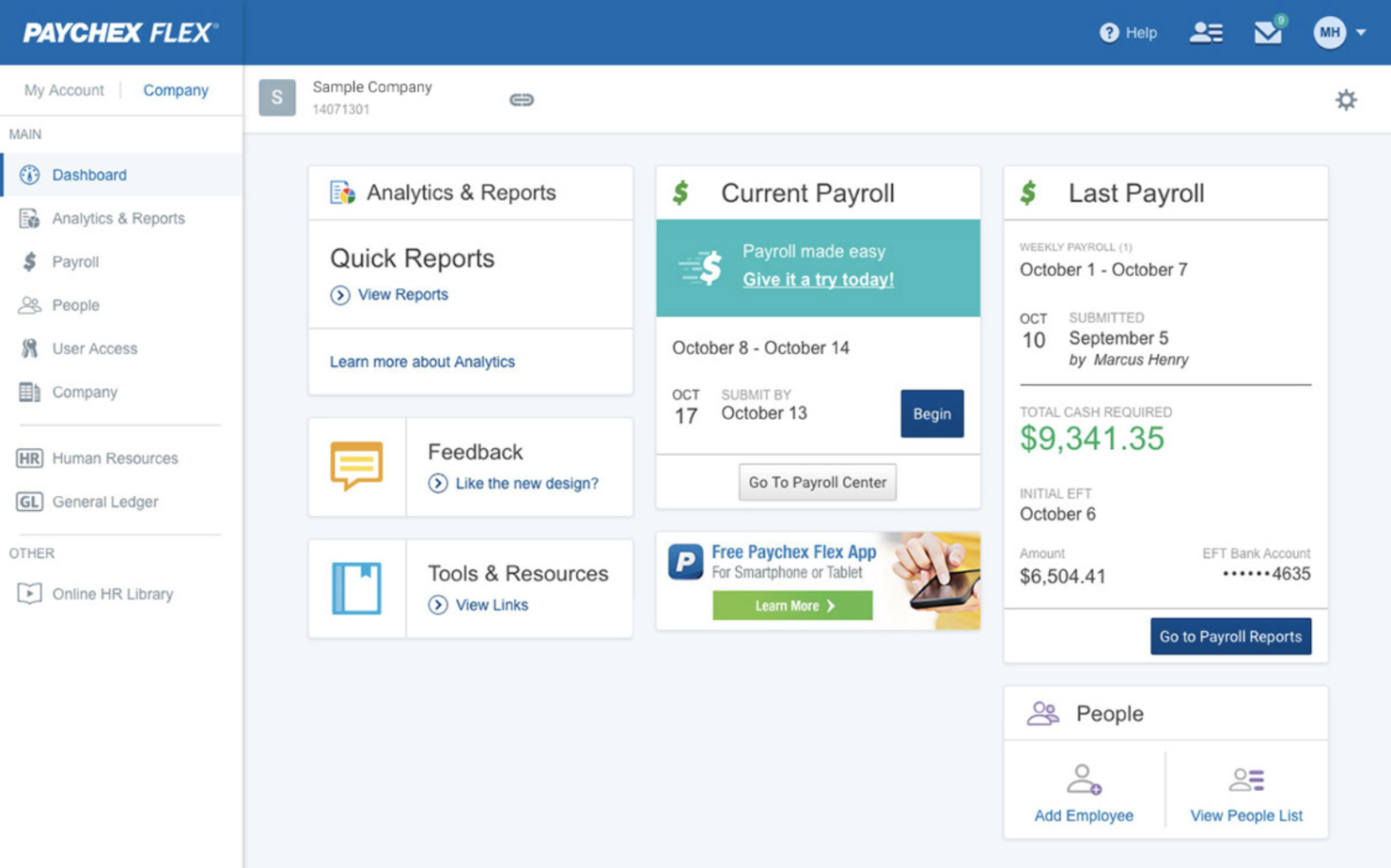Open Go To Payroll Center
Screen dimensions: 1391x868
click(x=817, y=482)
